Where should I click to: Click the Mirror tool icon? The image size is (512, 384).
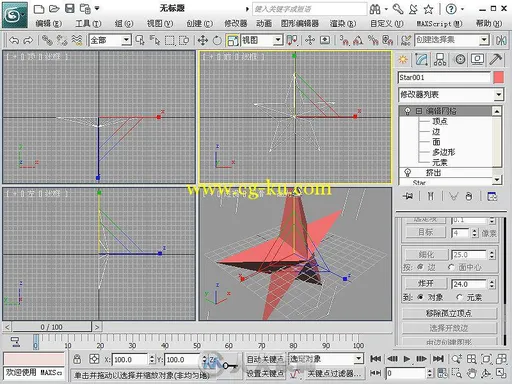pos(501,40)
